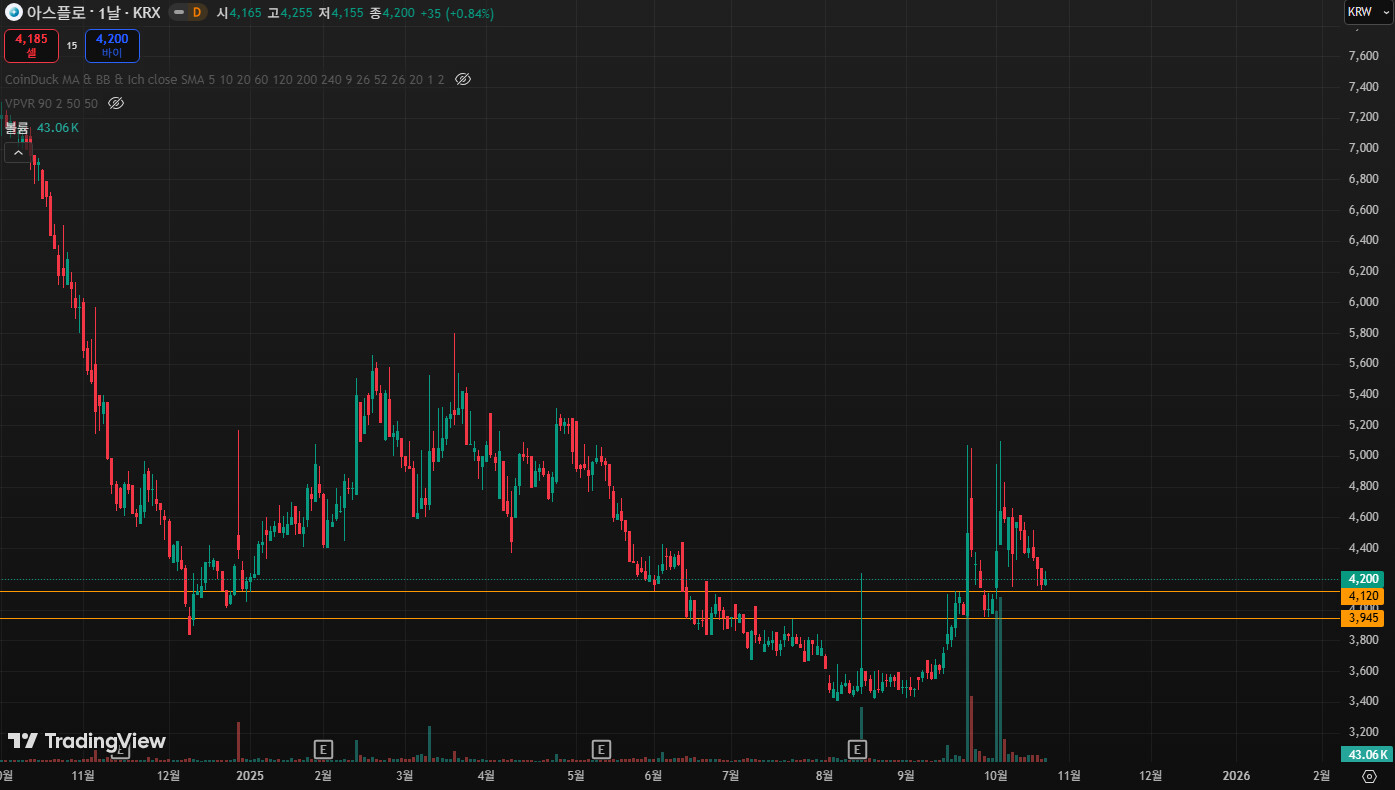Click the 43.06K value in the volume legend
Screen dimensions: 1395x790
point(57,128)
